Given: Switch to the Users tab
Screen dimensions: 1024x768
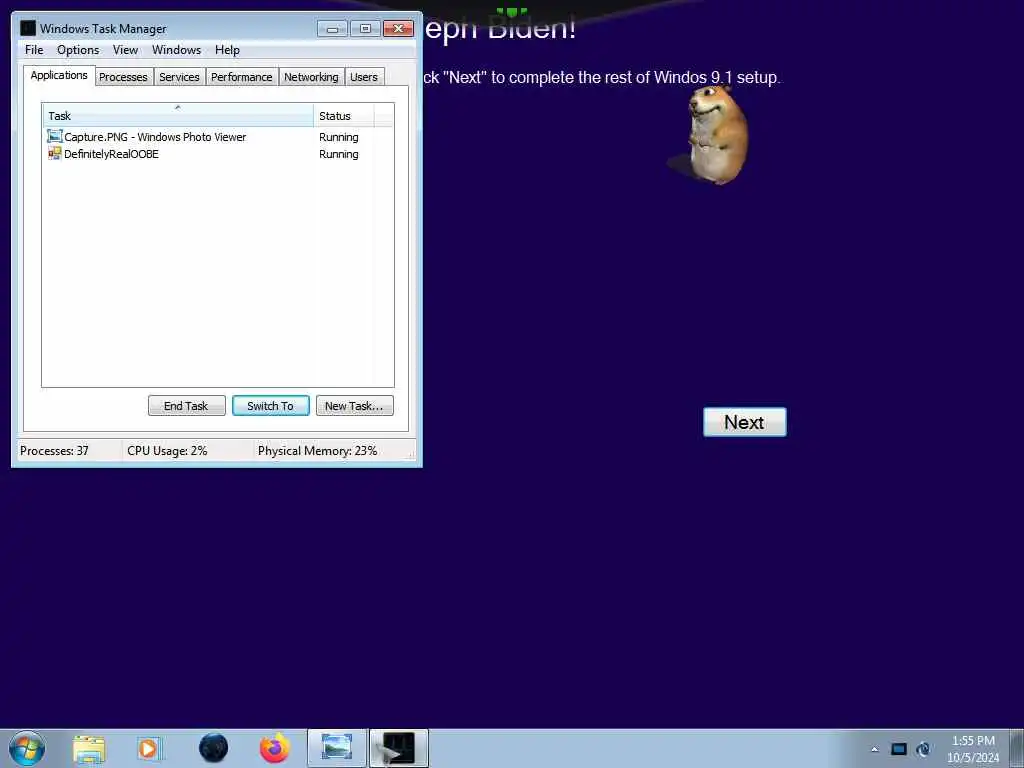Looking at the screenshot, I should click(364, 77).
